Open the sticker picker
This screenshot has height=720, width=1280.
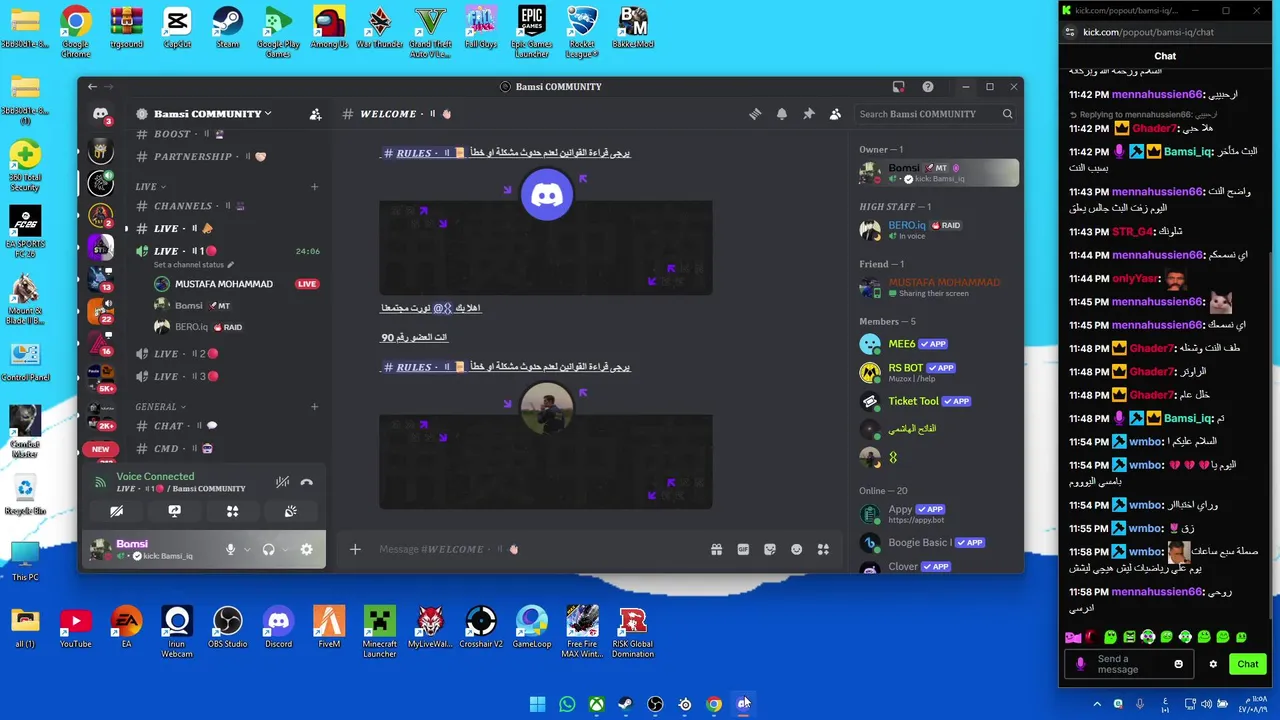pyautogui.click(x=770, y=549)
